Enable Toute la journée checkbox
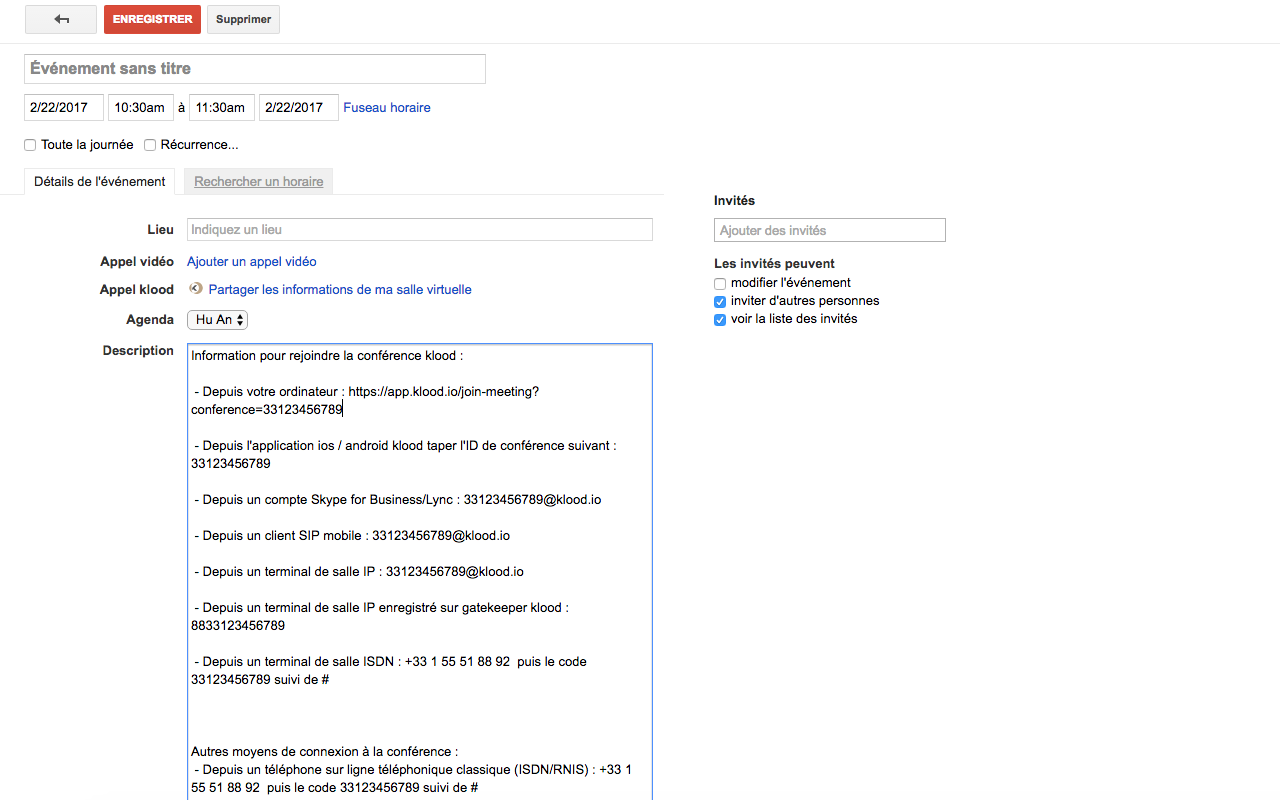1280x800 pixels. [x=30, y=145]
